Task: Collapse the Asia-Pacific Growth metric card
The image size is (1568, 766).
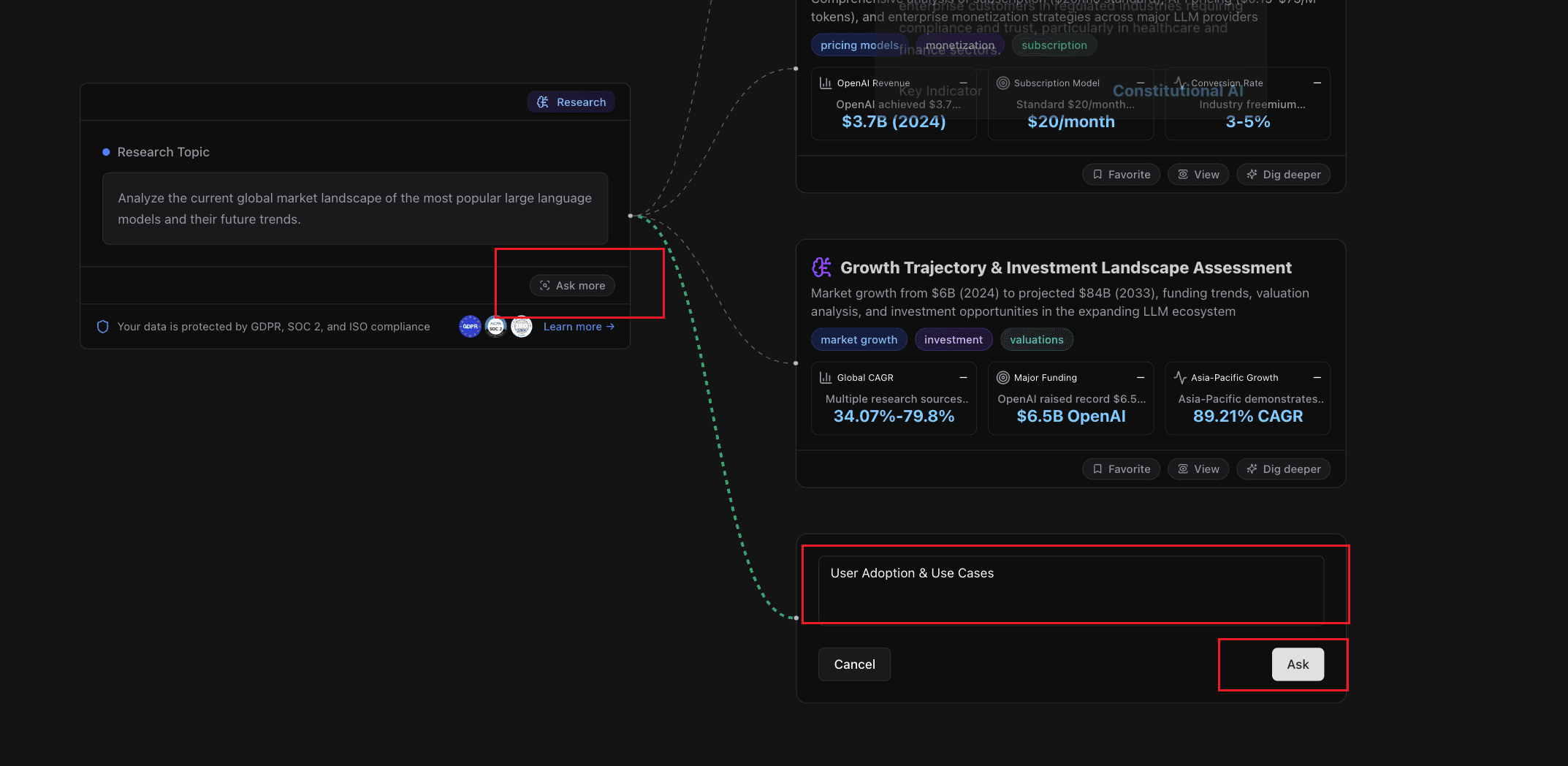Action: 1317,378
